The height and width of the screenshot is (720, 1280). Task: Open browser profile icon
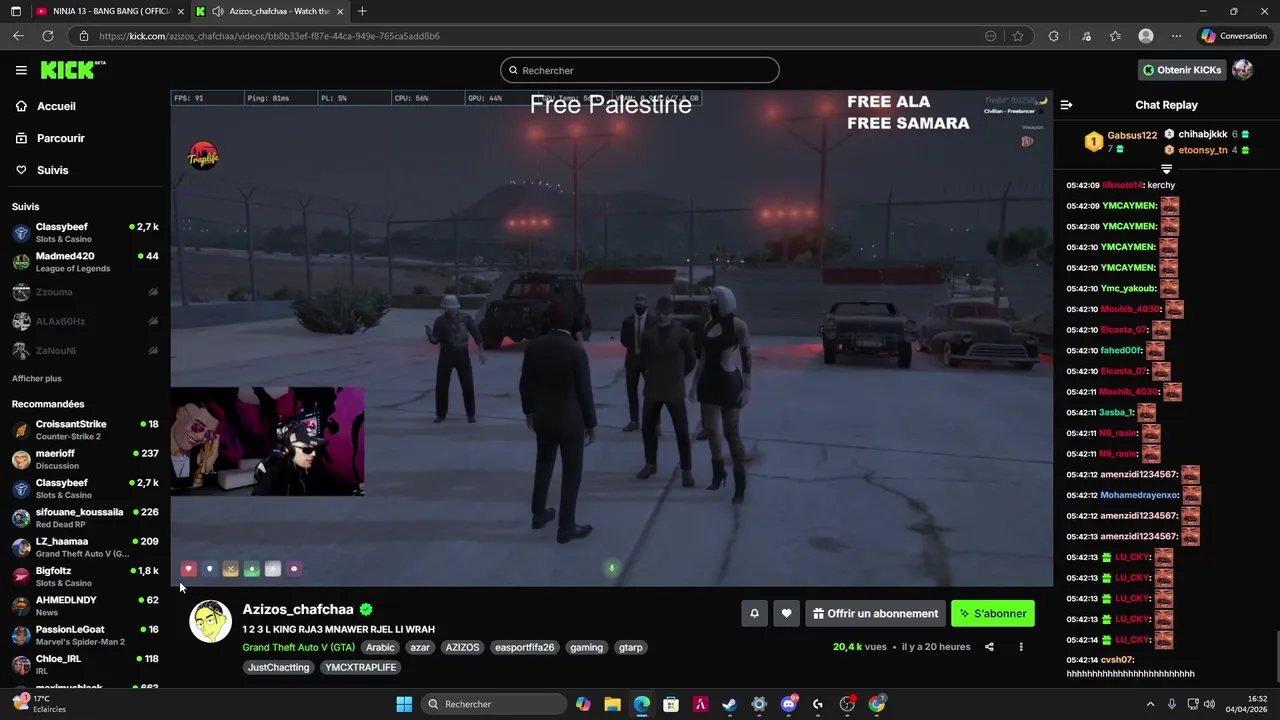click(x=1146, y=36)
